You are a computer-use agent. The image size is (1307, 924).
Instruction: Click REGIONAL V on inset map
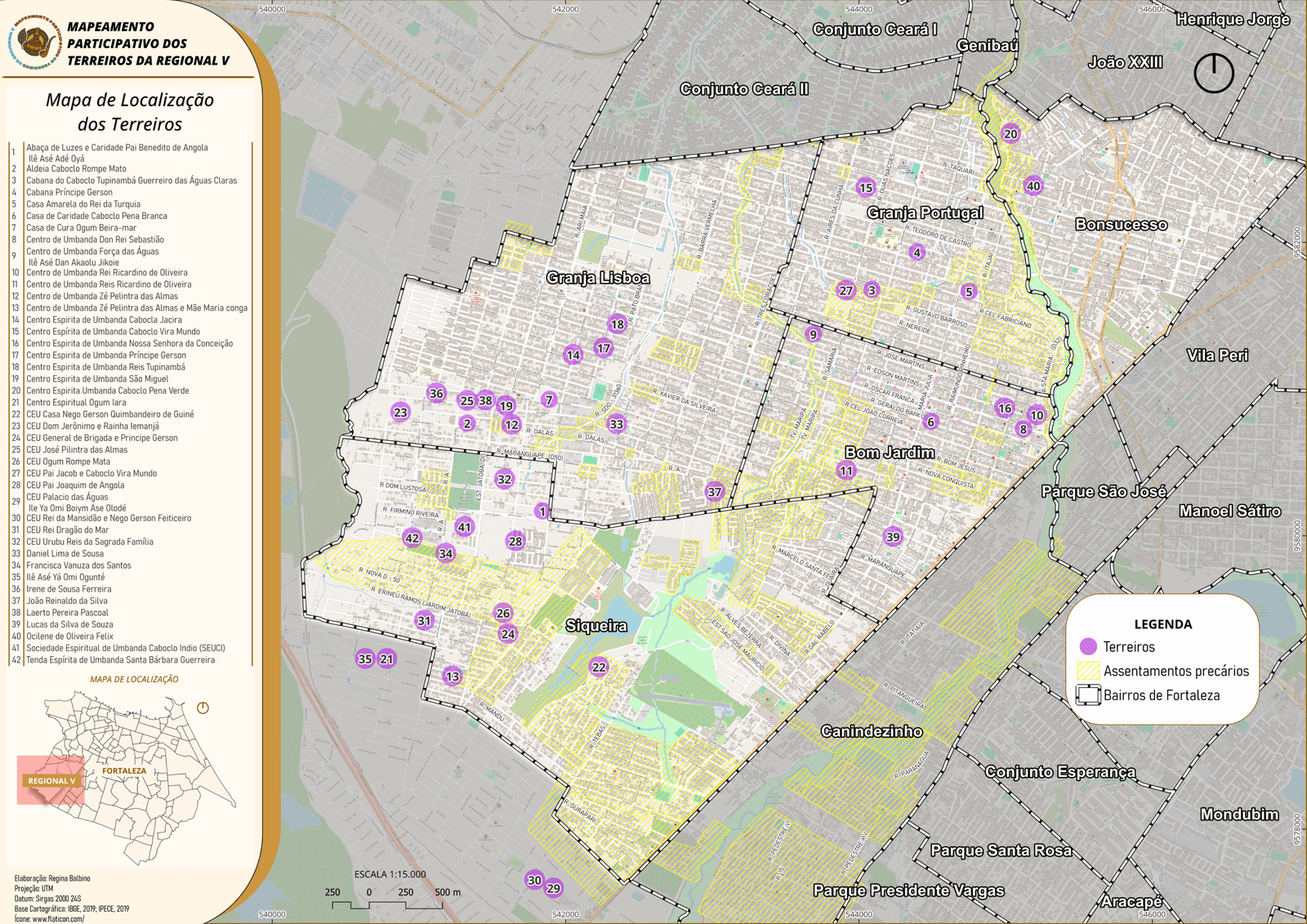[x=51, y=780]
